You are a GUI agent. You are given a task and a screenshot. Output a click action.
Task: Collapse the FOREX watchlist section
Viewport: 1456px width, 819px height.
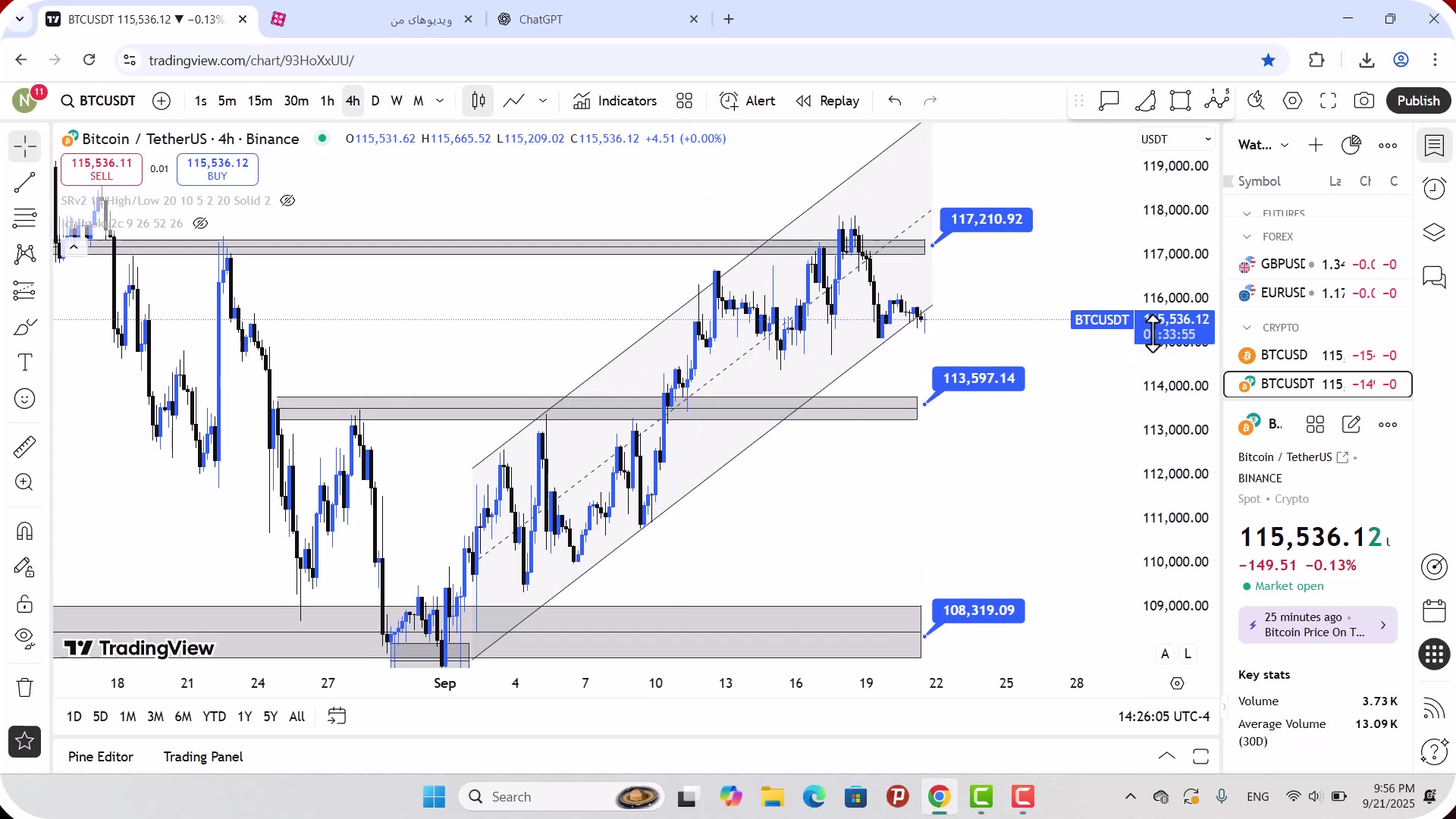pyautogui.click(x=1247, y=237)
